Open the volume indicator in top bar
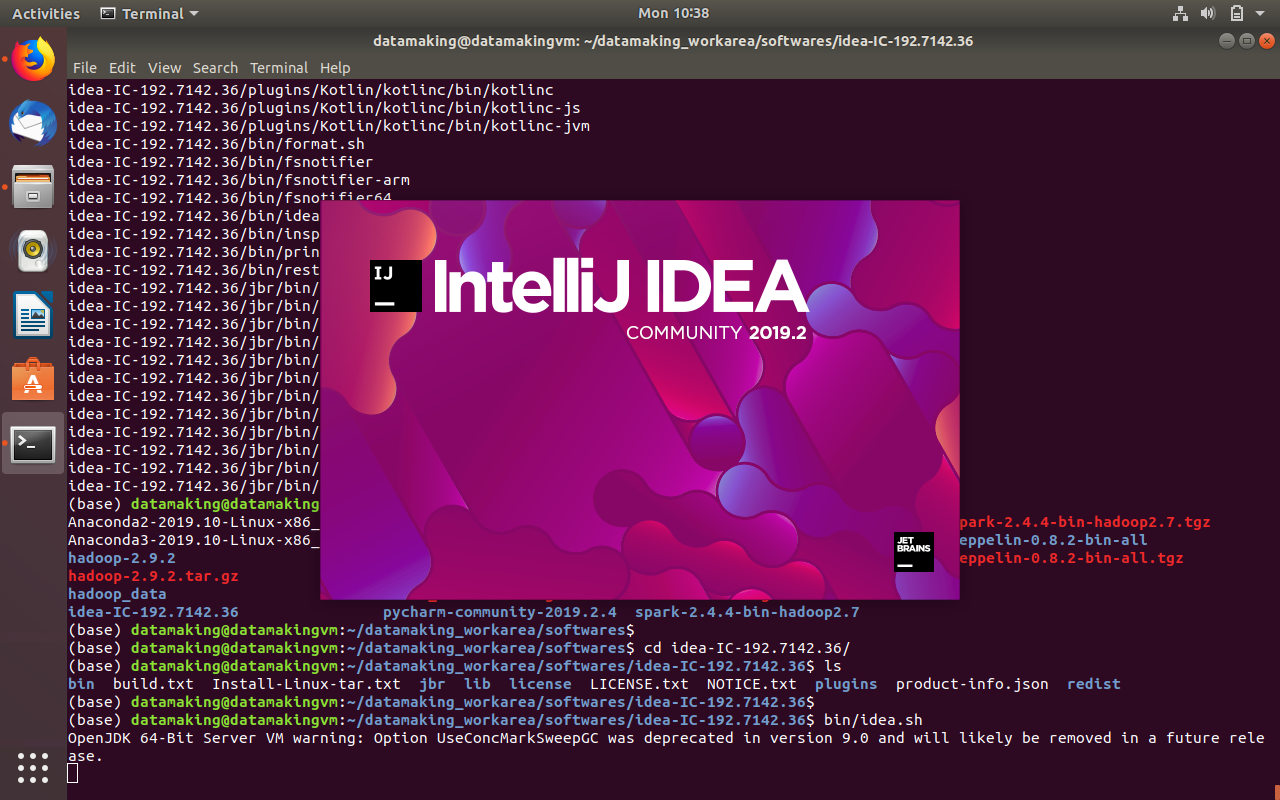1280x800 pixels. pos(1208,14)
